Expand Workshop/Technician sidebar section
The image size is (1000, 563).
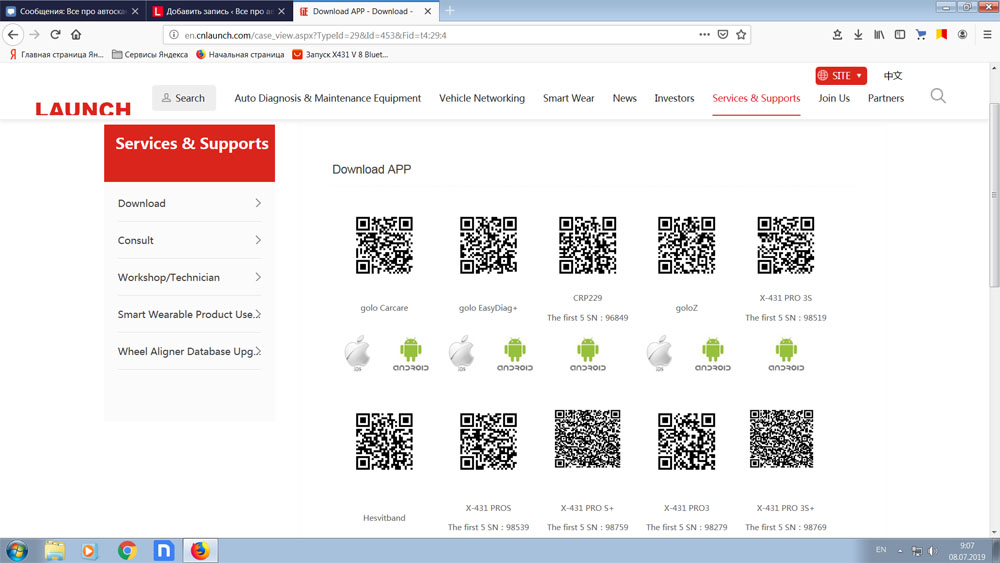tap(189, 277)
